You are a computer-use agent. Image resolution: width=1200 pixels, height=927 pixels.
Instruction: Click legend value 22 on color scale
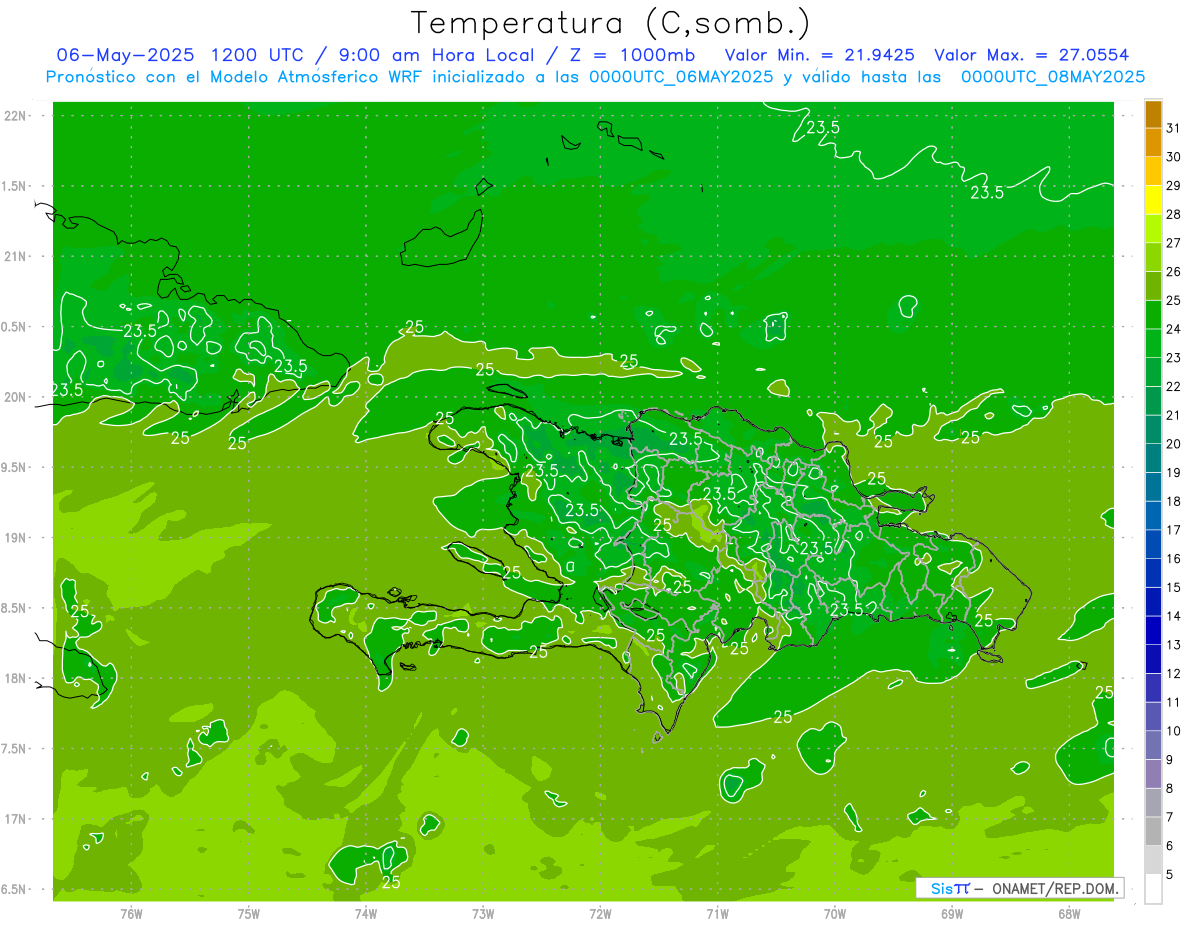pyautogui.click(x=1174, y=387)
